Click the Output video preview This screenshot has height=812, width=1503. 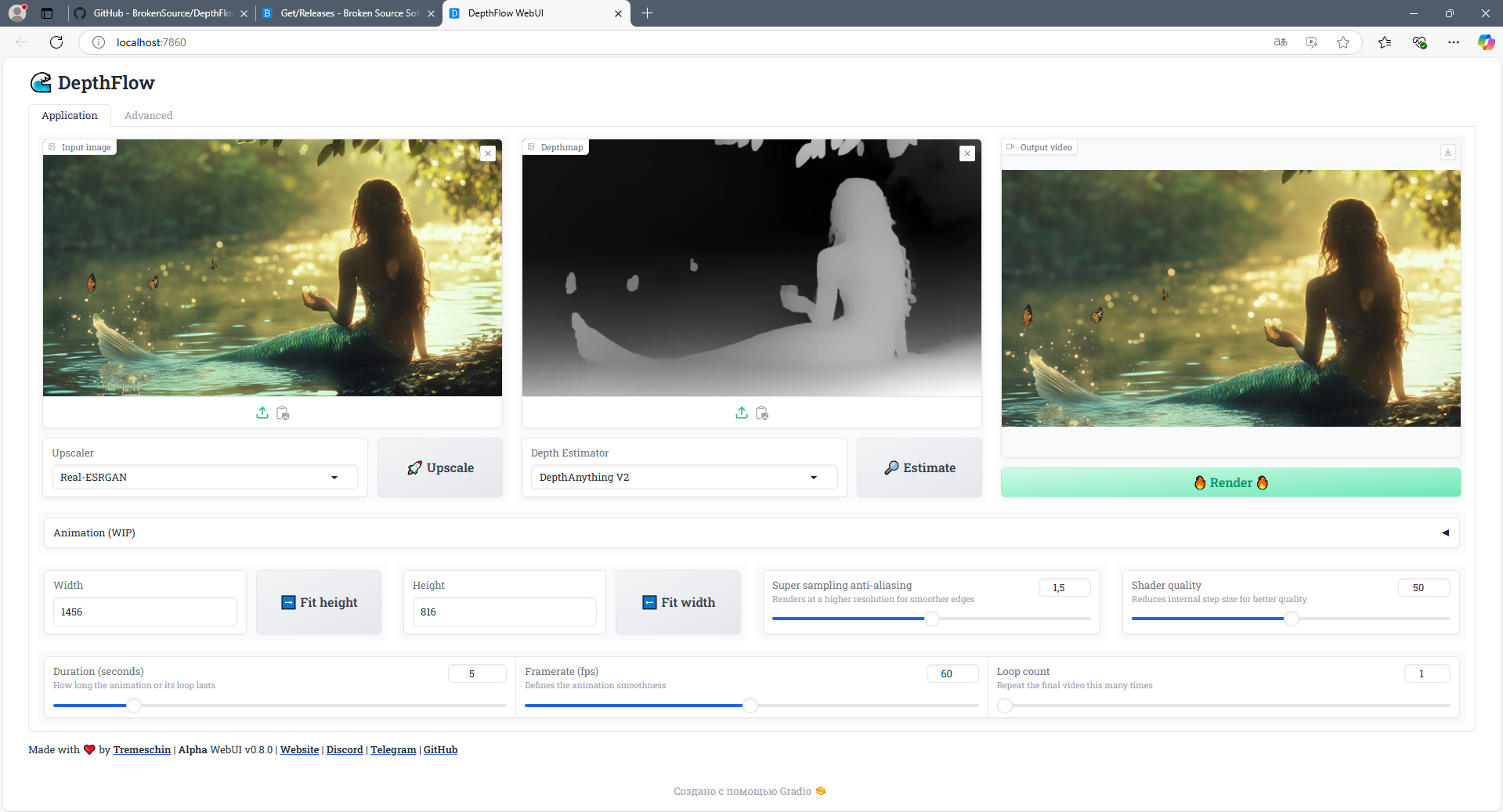[x=1231, y=298]
